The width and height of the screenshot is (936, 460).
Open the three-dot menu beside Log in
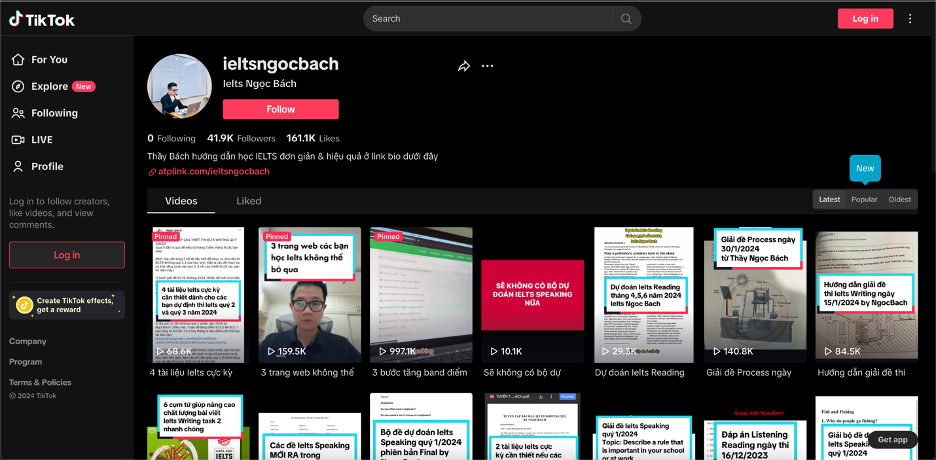(x=910, y=18)
